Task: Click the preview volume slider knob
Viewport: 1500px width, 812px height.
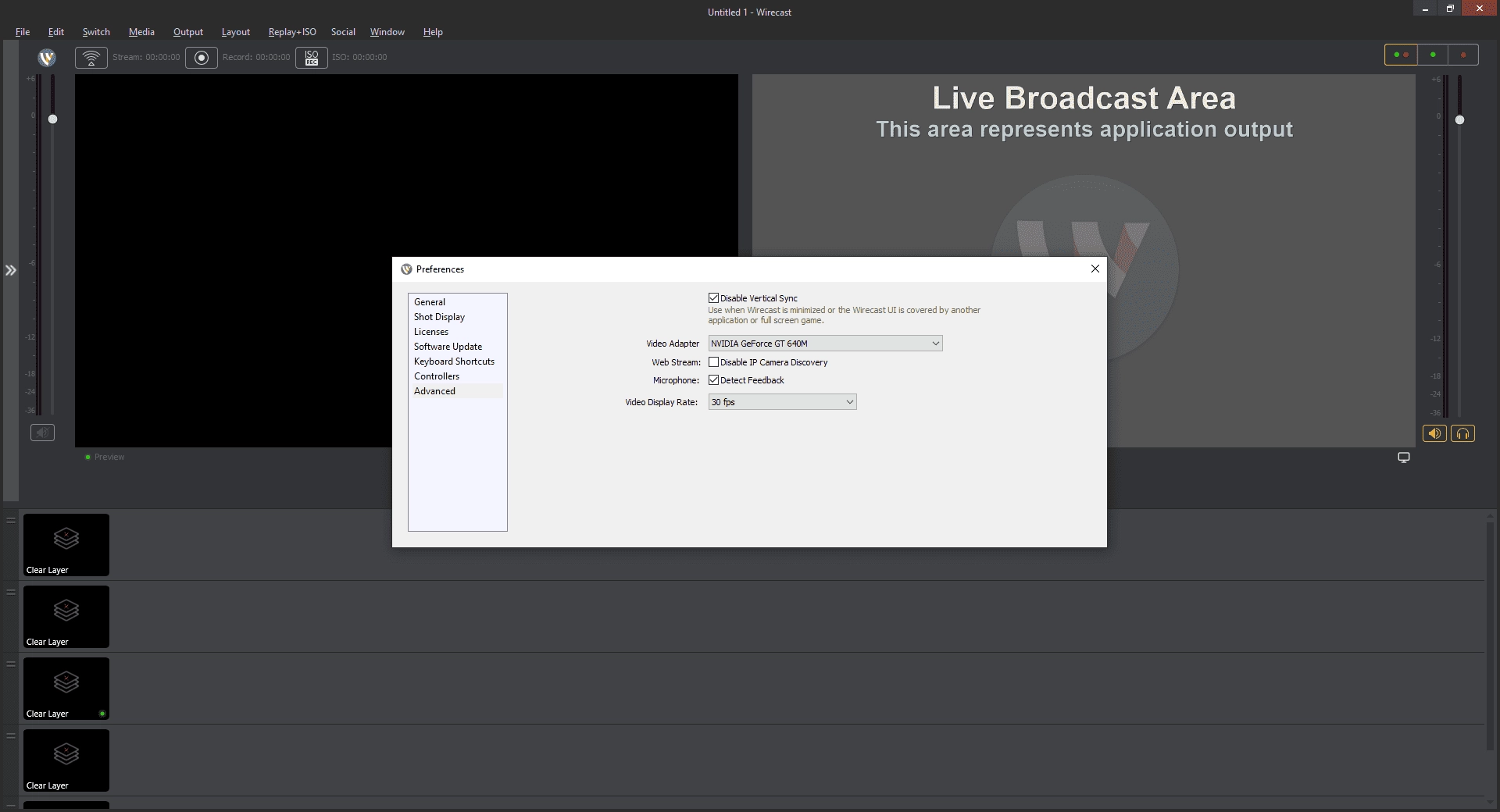Action: click(x=52, y=119)
